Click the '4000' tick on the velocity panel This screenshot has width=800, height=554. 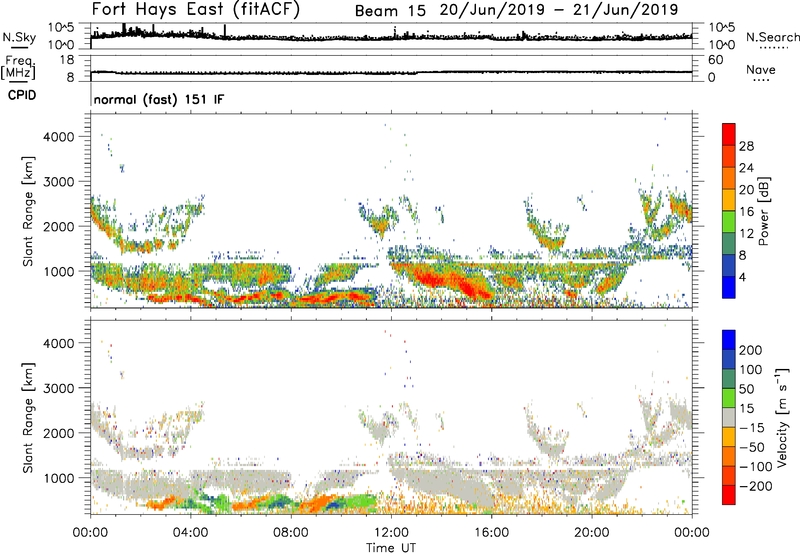(x=58, y=343)
